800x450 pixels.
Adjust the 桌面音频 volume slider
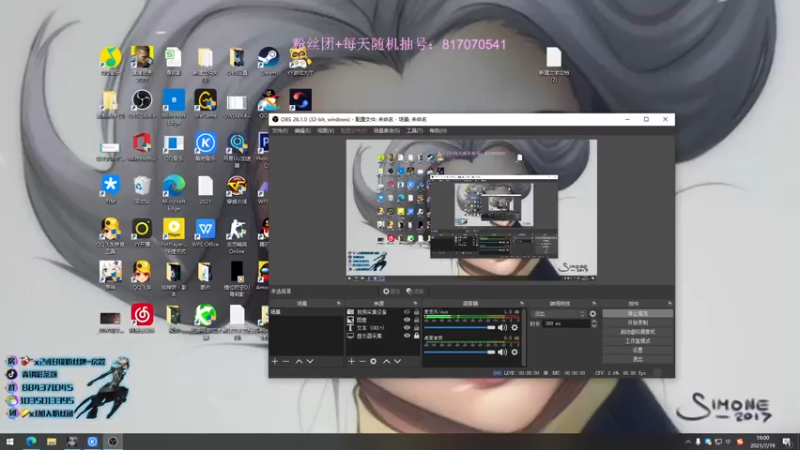pyautogui.click(x=460, y=352)
